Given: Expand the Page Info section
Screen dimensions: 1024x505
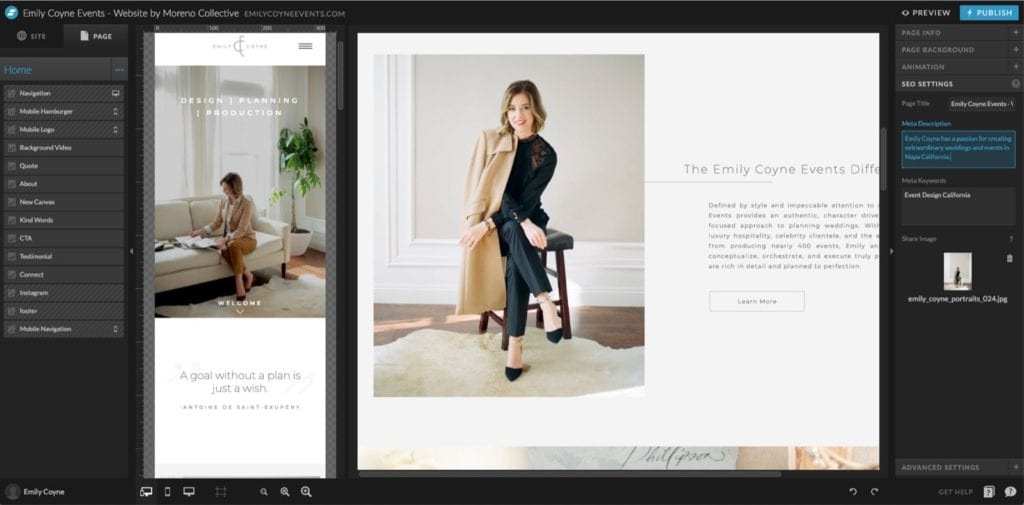Looking at the screenshot, I should pos(1015,33).
